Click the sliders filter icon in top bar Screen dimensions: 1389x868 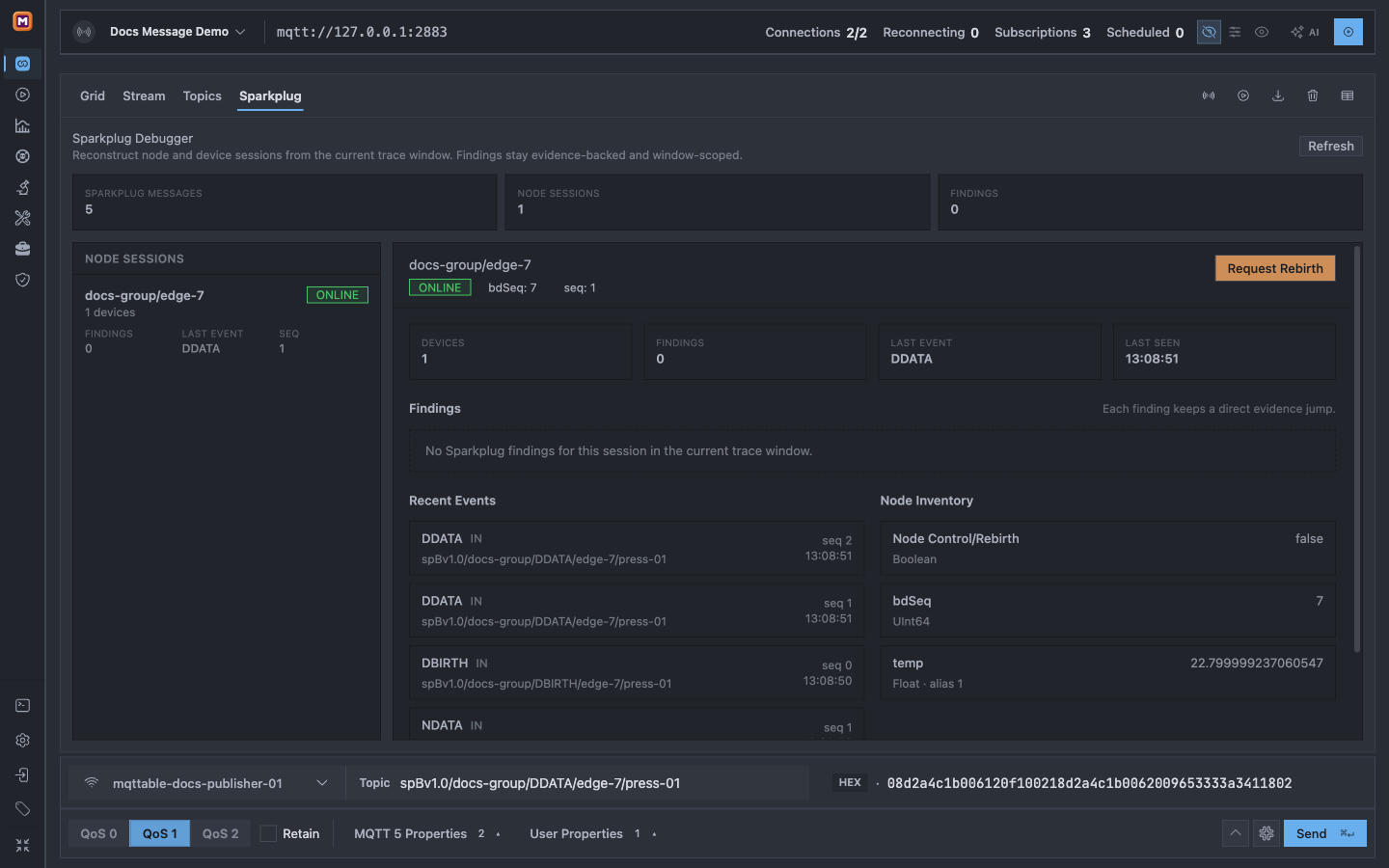[x=1235, y=32]
